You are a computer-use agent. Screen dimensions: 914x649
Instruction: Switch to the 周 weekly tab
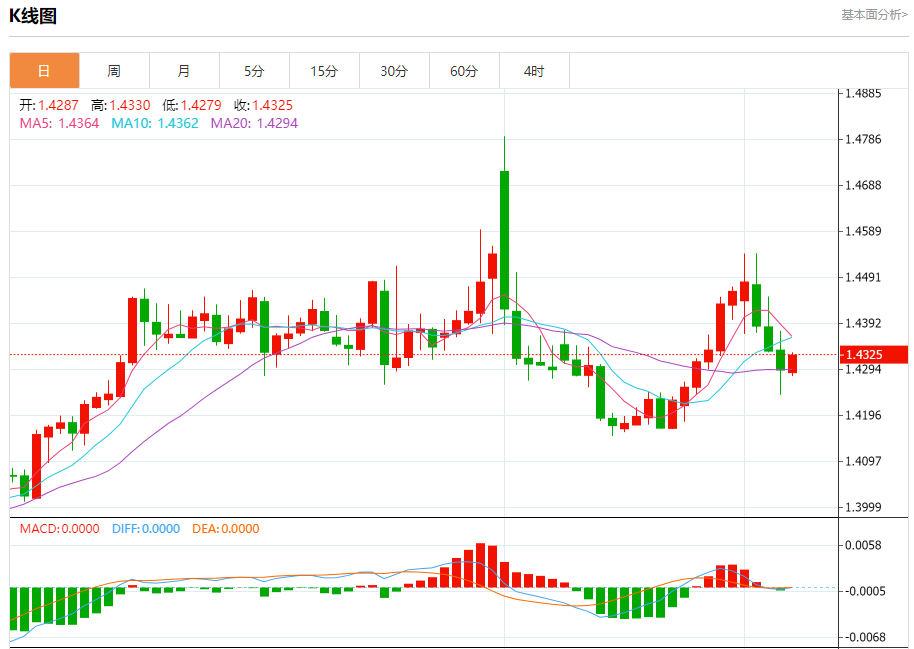(x=114, y=71)
